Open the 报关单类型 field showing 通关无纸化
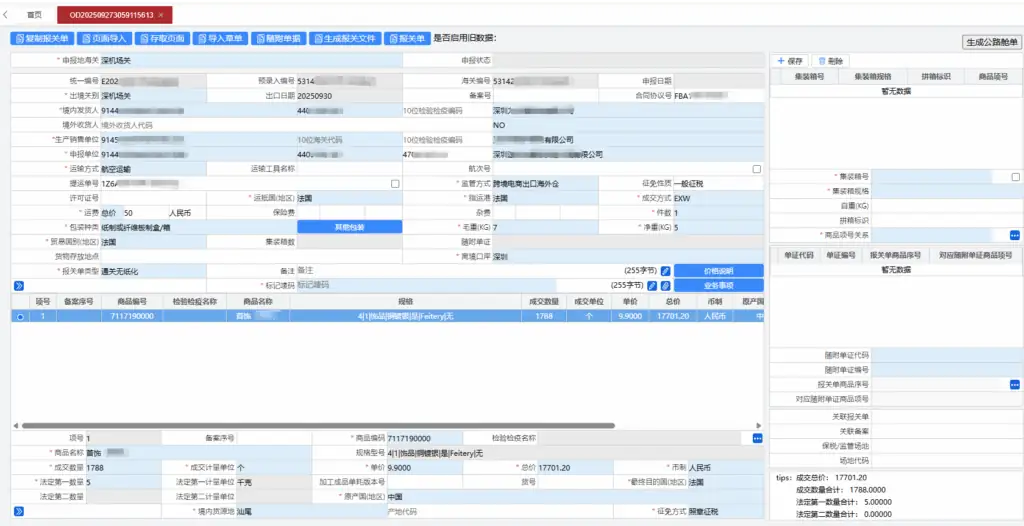 coord(153,271)
